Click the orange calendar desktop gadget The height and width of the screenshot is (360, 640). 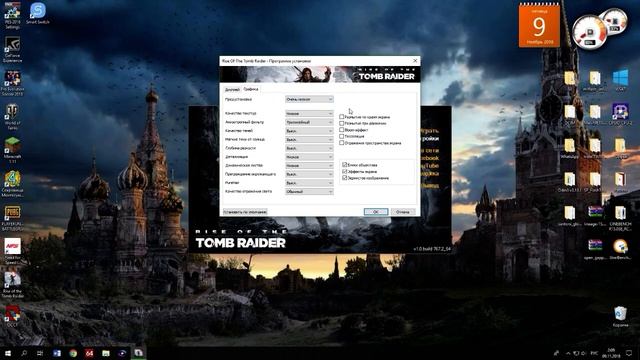coord(539,25)
